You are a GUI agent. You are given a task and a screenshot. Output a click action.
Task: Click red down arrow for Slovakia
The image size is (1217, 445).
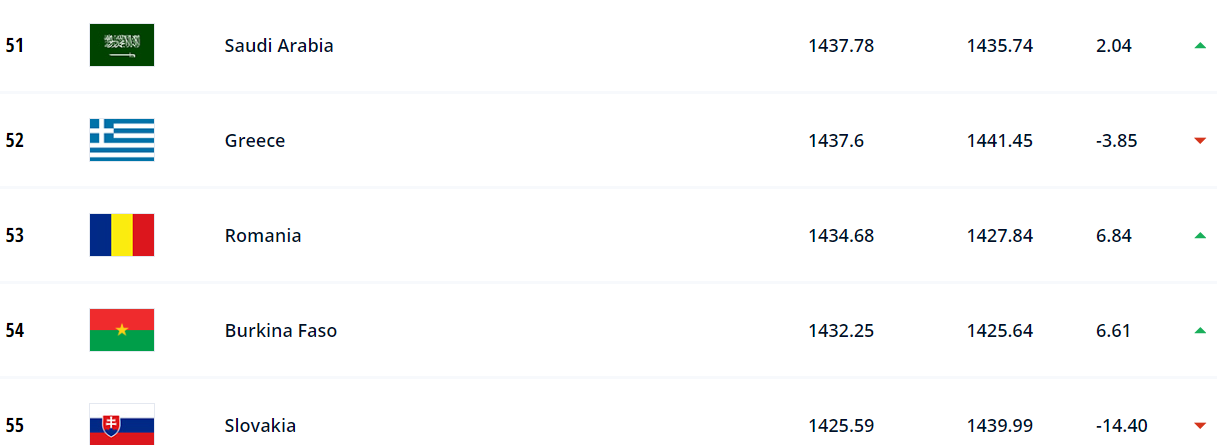(1200, 425)
